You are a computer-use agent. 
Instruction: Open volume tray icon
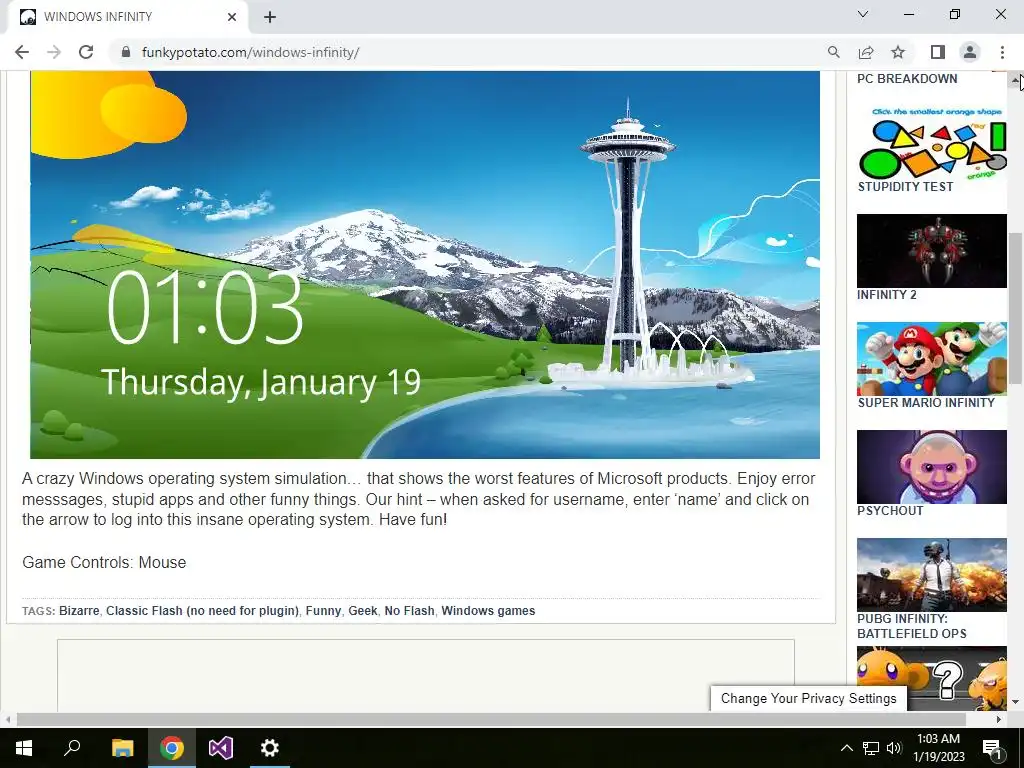tap(894, 748)
